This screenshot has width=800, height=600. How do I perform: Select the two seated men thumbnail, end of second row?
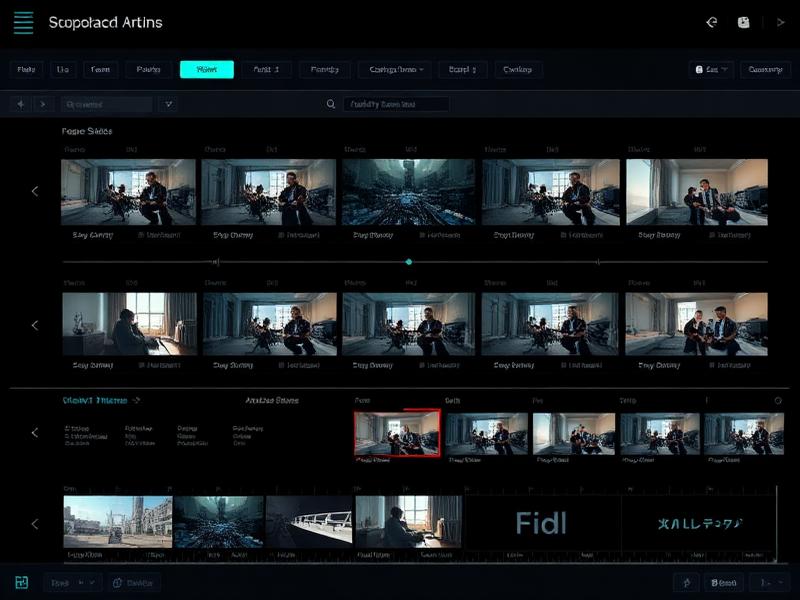[696, 324]
